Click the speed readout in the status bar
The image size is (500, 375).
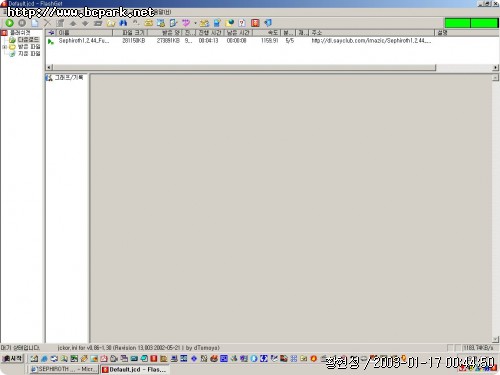click(x=478, y=348)
